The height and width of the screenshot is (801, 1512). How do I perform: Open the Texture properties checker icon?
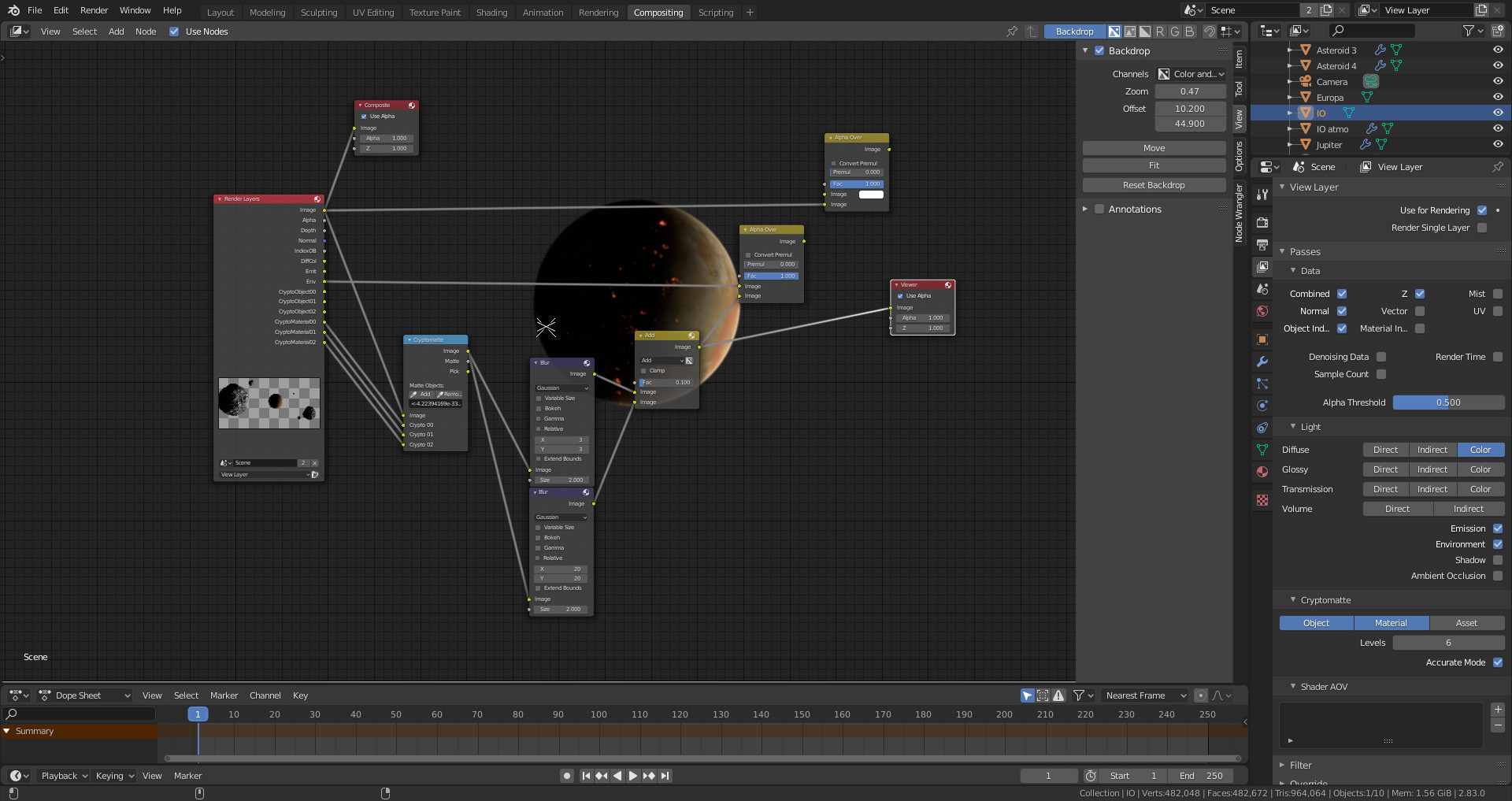[x=1262, y=500]
